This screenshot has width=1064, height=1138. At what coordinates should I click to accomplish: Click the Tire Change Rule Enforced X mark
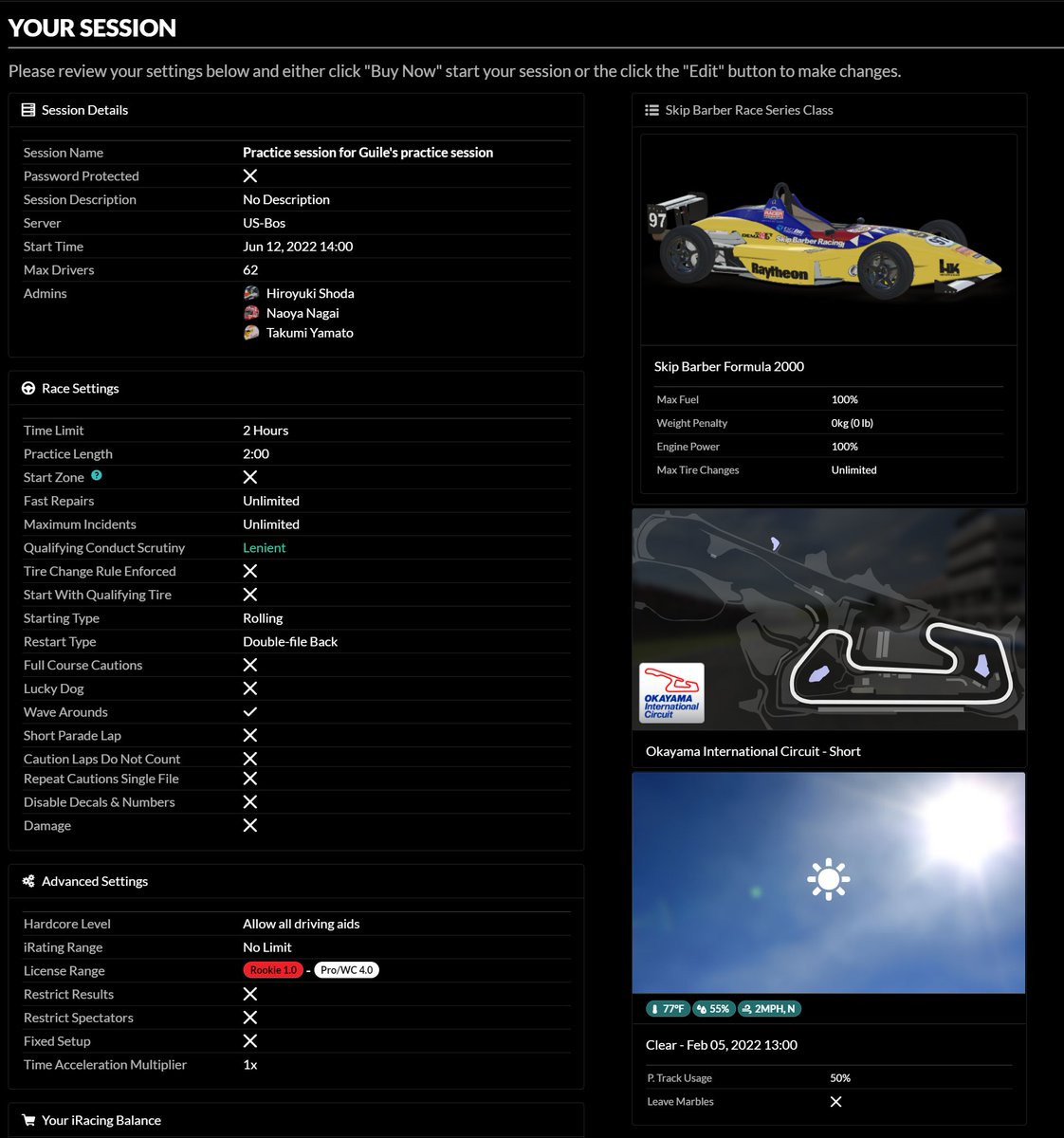250,571
